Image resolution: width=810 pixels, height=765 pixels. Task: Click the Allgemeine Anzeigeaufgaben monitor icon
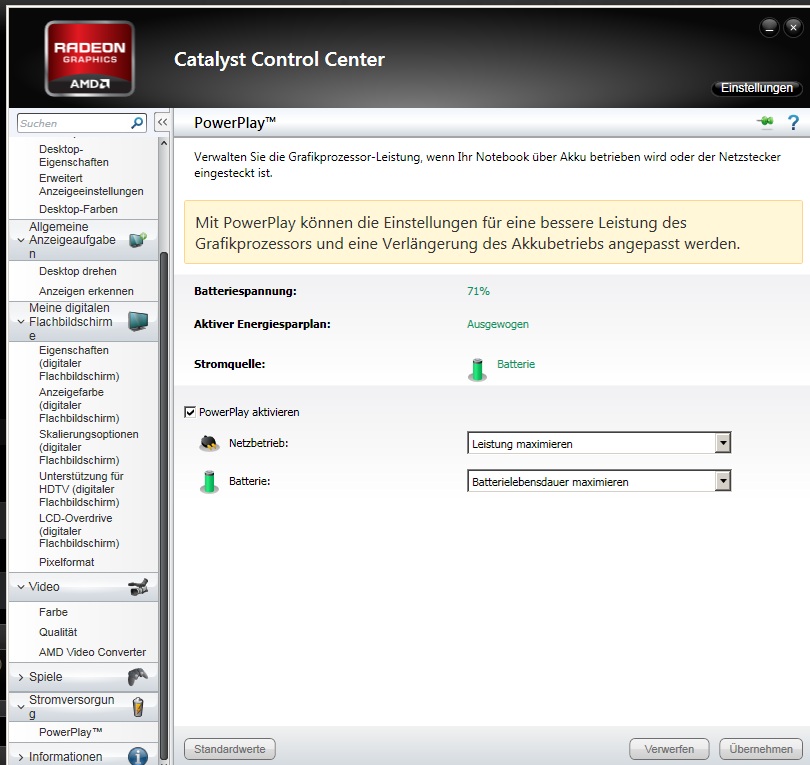(137, 240)
